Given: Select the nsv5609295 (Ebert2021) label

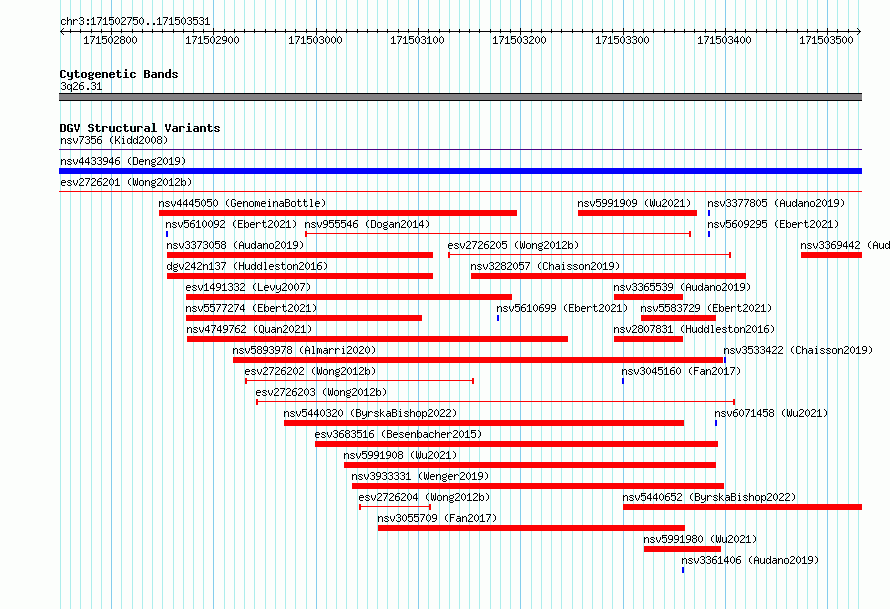Looking at the screenshot, I should [x=773, y=224].
